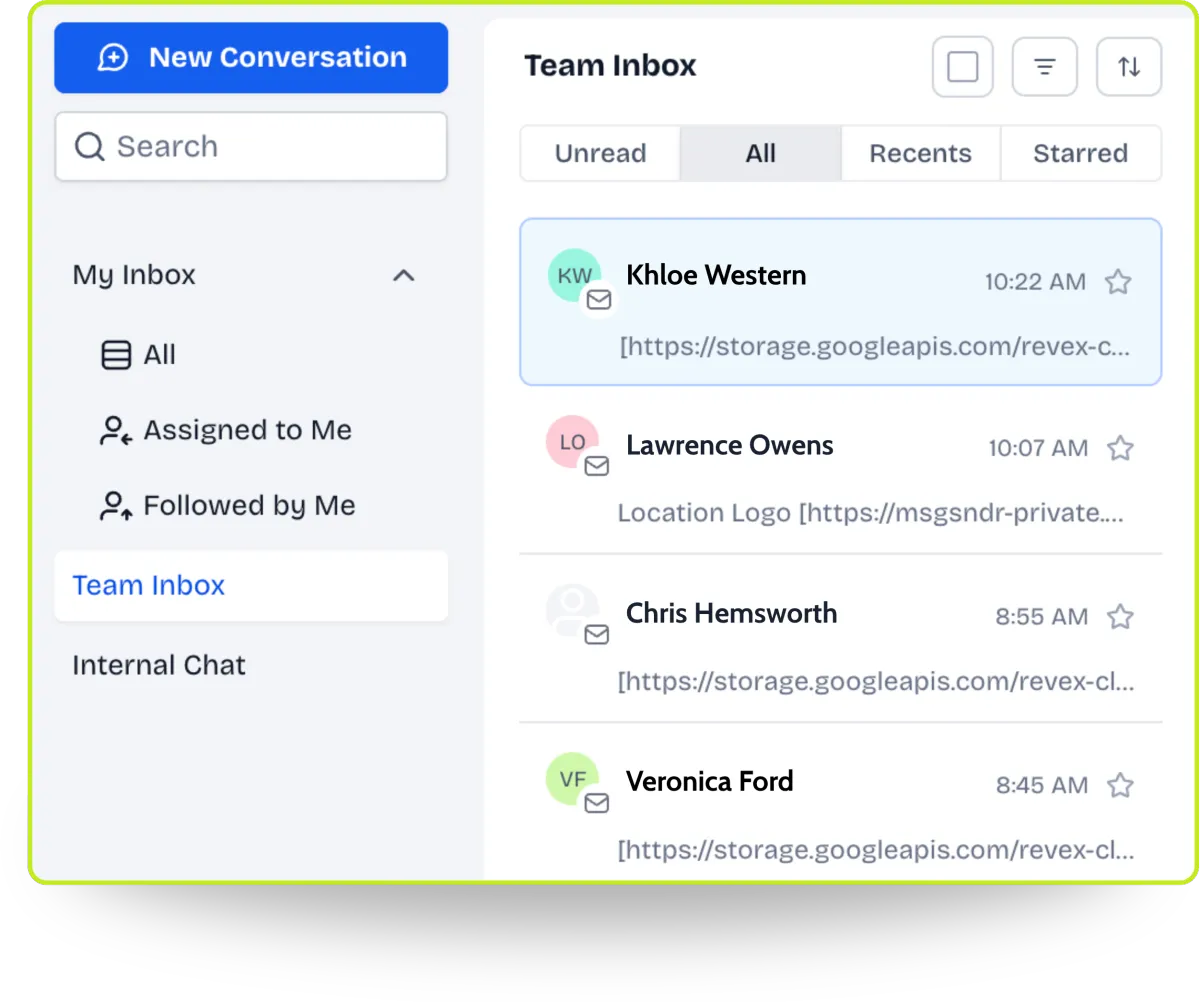The width and height of the screenshot is (1200, 1002).
Task: Click email icon on Chris Hemsworth avatar
Action: click(x=597, y=634)
